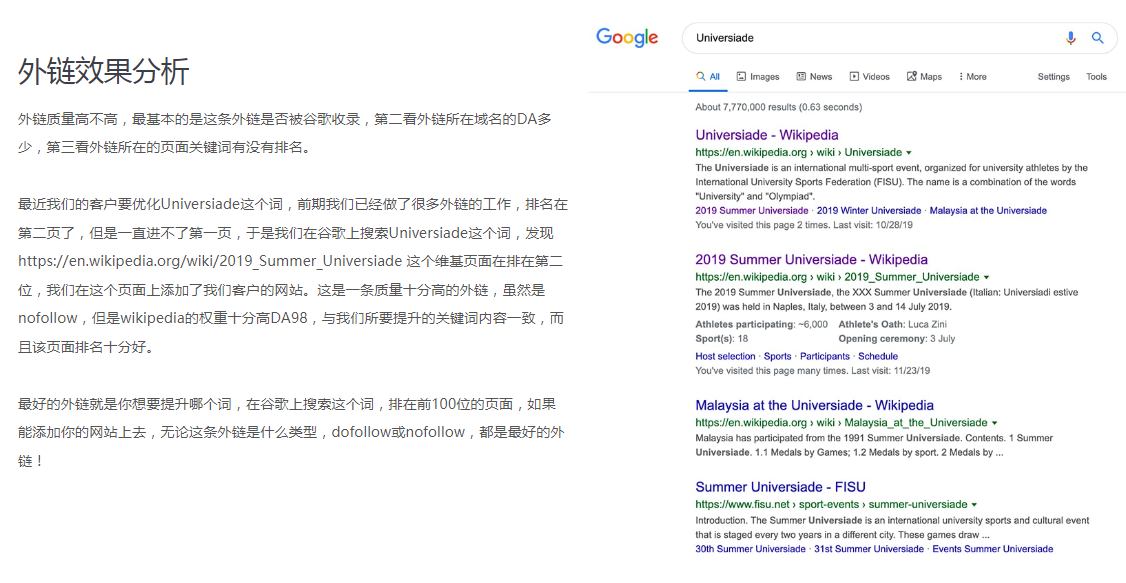Screen dimensions: 1126x583
Task: Open the Participants sitelink
Action: coord(825,357)
